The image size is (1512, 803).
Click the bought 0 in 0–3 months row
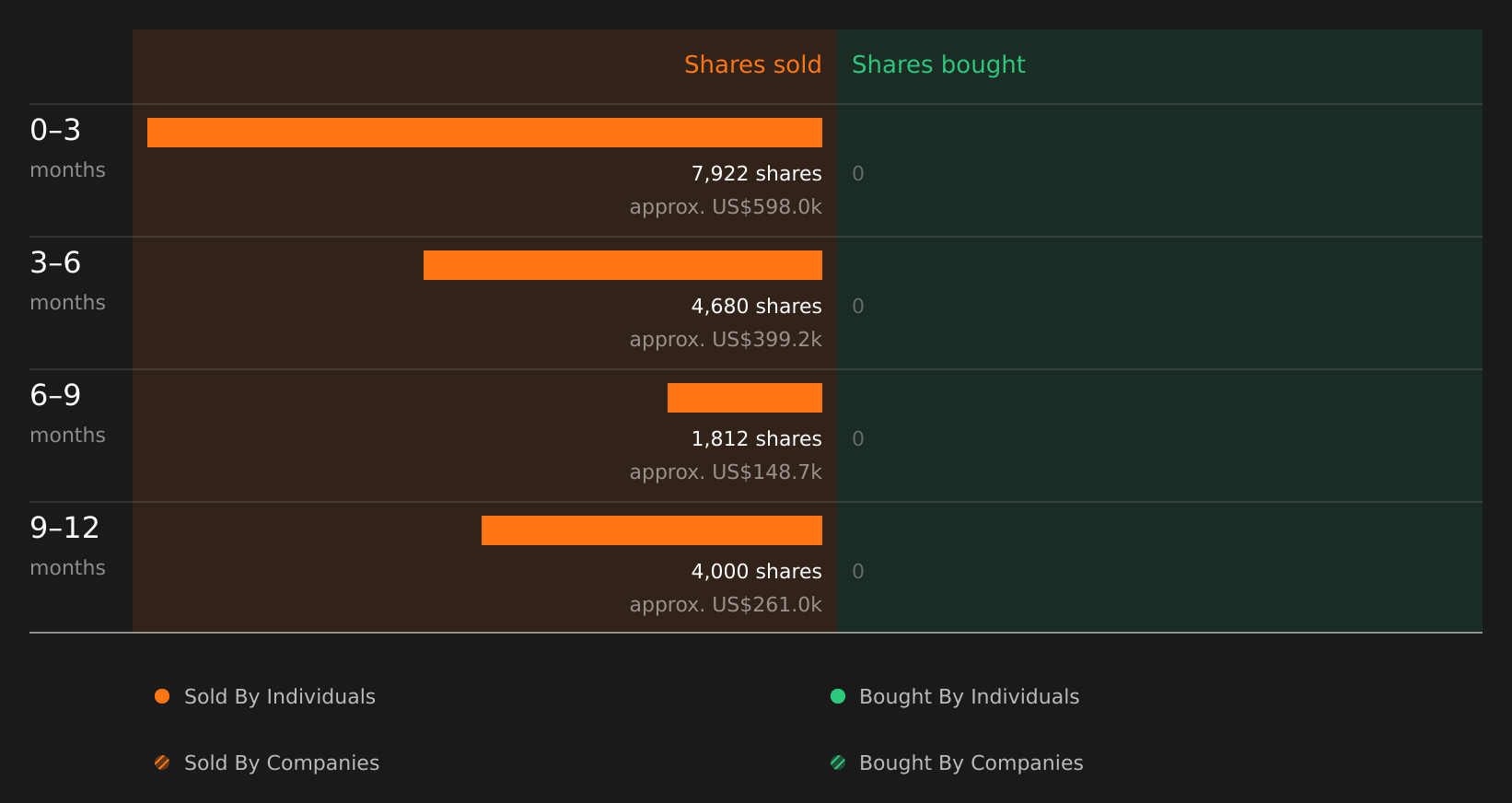coord(858,173)
